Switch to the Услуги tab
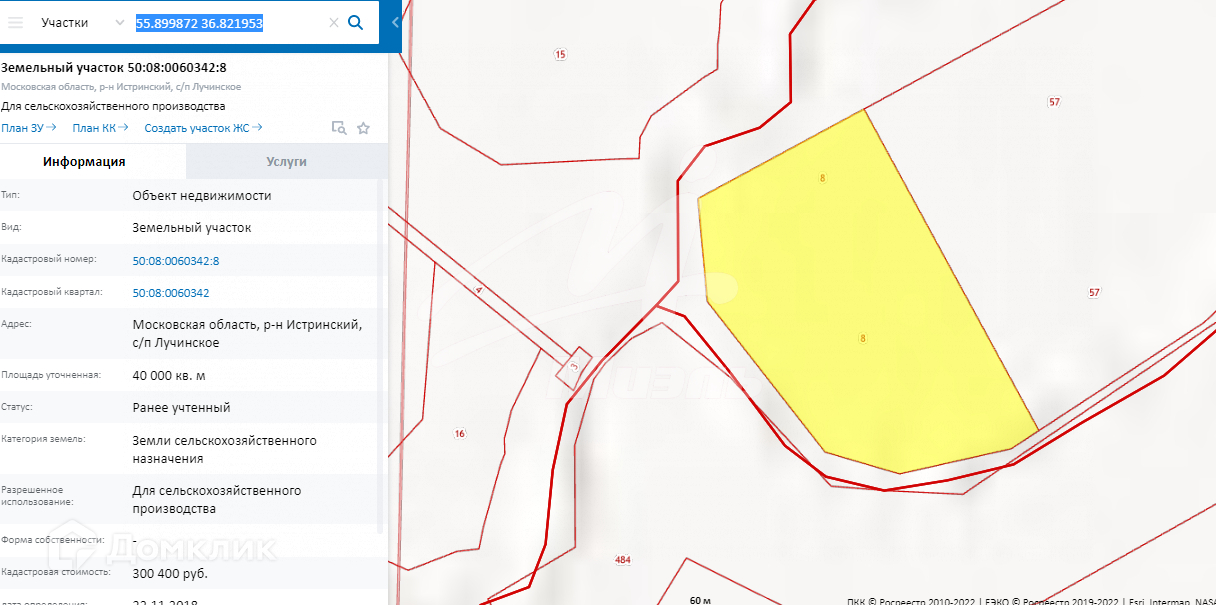Image resolution: width=1216 pixels, height=605 pixels. coord(287,161)
